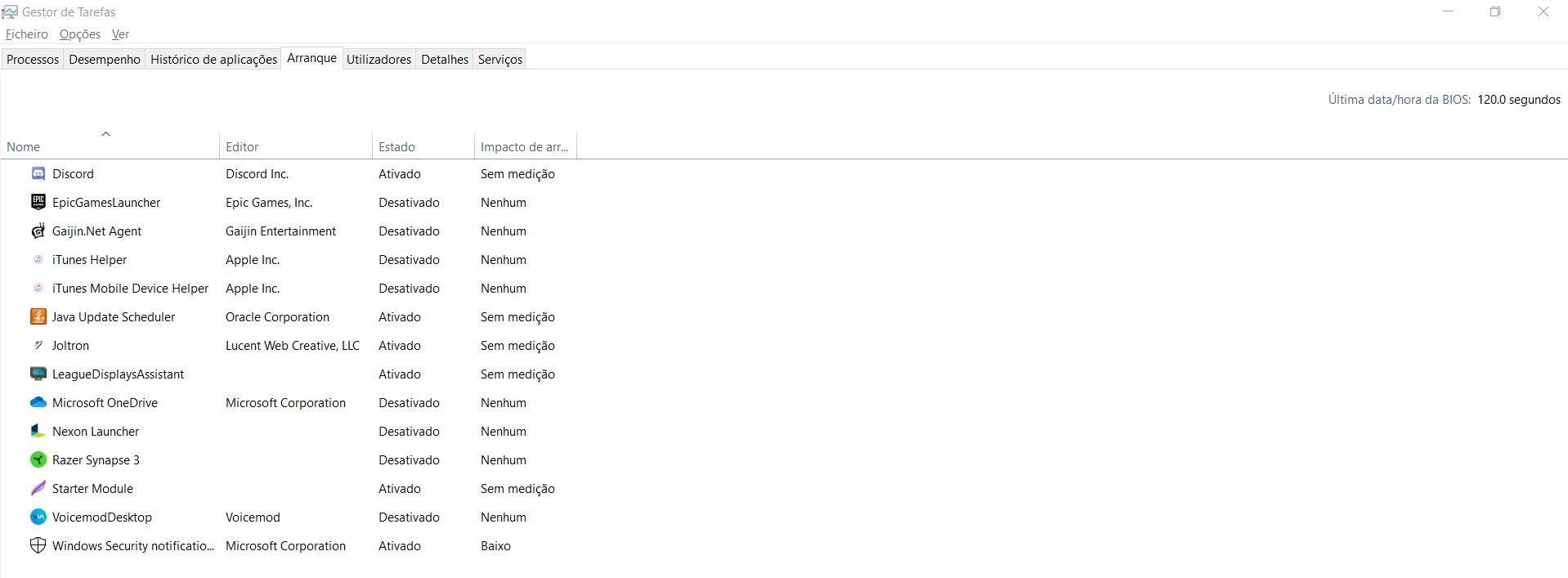
Task: Click the Baixo impact value
Action: [x=495, y=545]
